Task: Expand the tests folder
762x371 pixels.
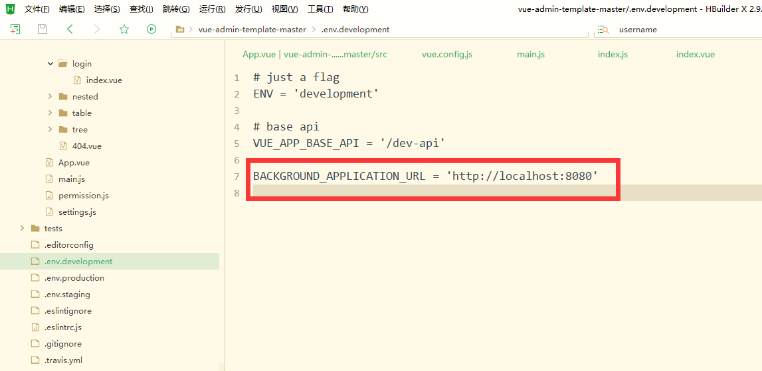Action: point(22,228)
